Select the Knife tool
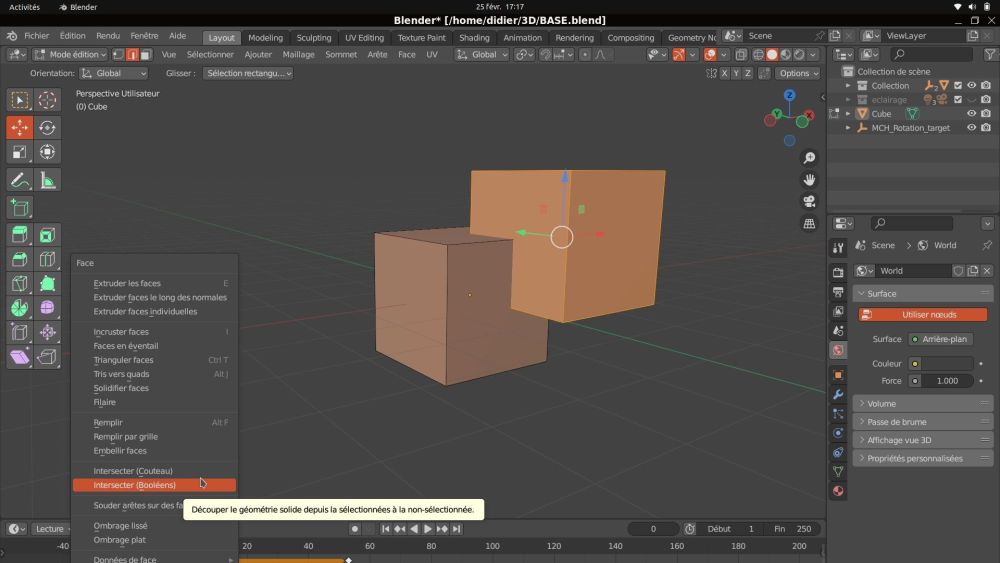Image resolution: width=1000 pixels, height=563 pixels. coord(19,284)
